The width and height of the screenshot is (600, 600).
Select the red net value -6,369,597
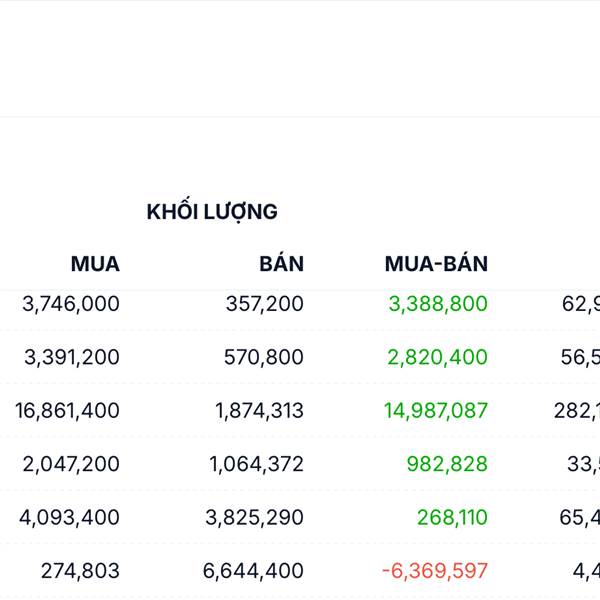[435, 571]
